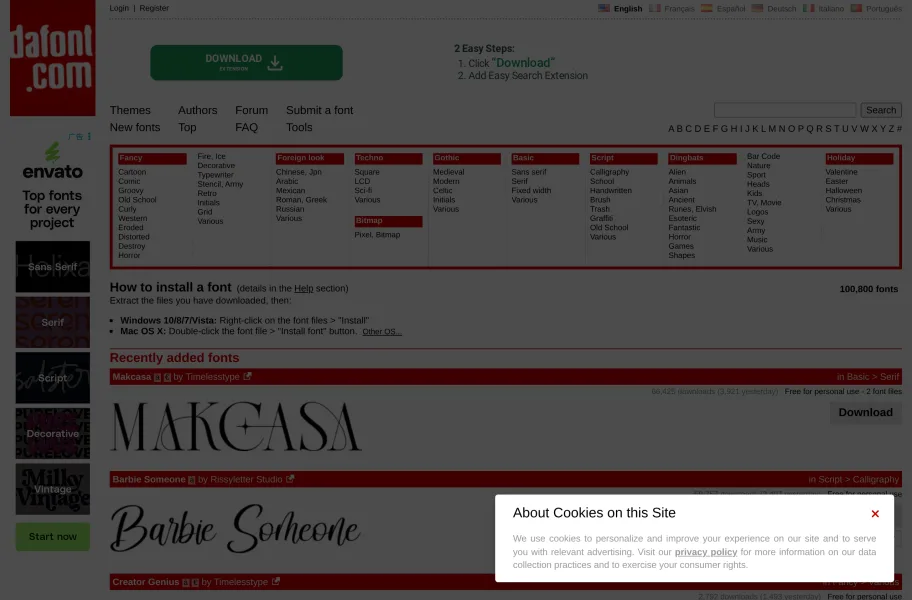Click the Register link

click(x=154, y=8)
